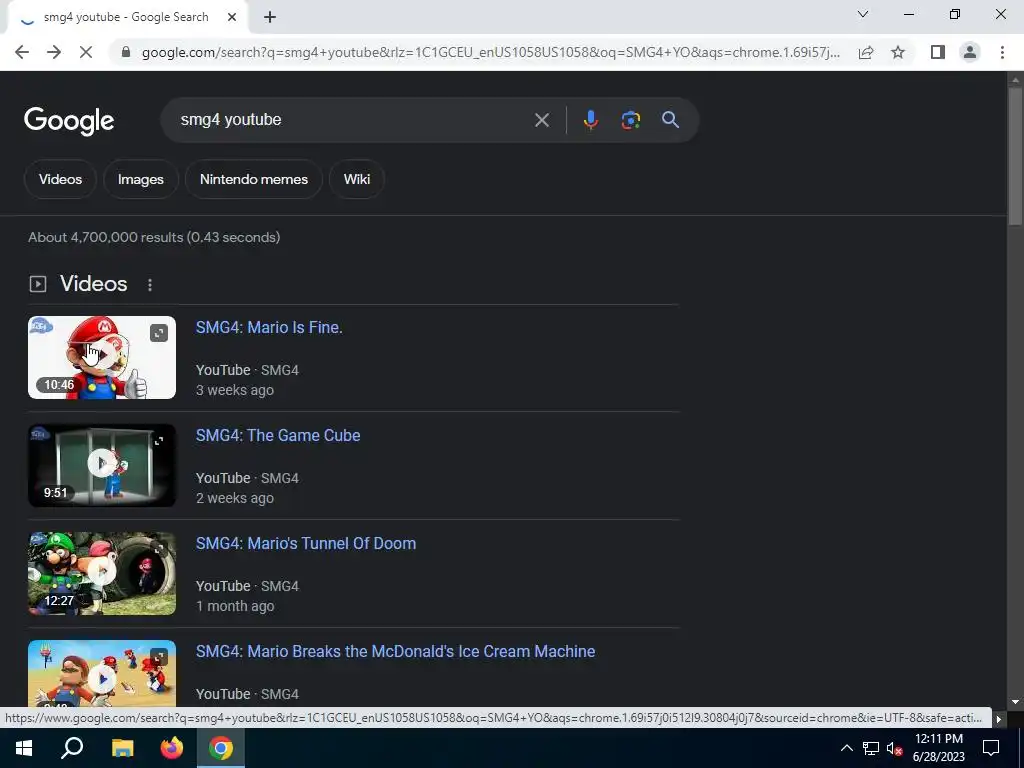The width and height of the screenshot is (1024, 768).
Task: Click the page vertical scrollbar thumb
Action: 1015,157
